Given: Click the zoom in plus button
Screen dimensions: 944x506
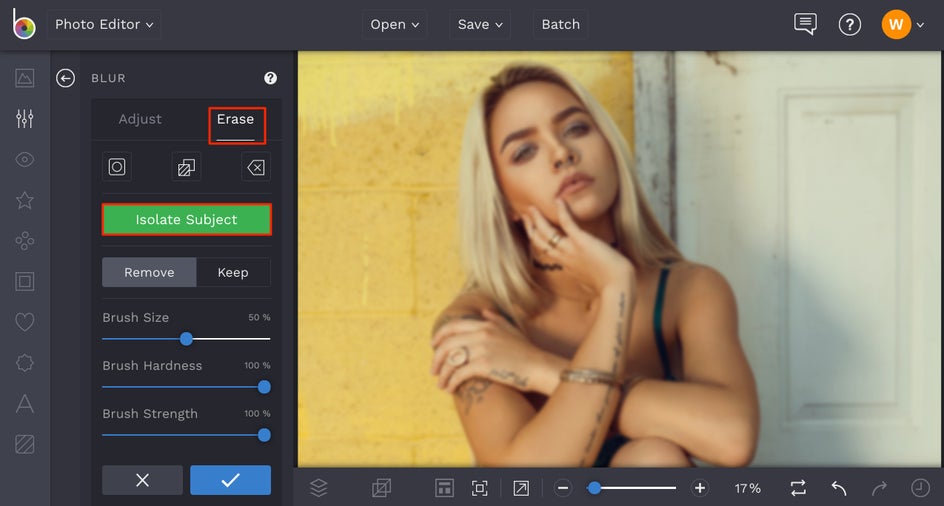Looking at the screenshot, I should point(700,488).
